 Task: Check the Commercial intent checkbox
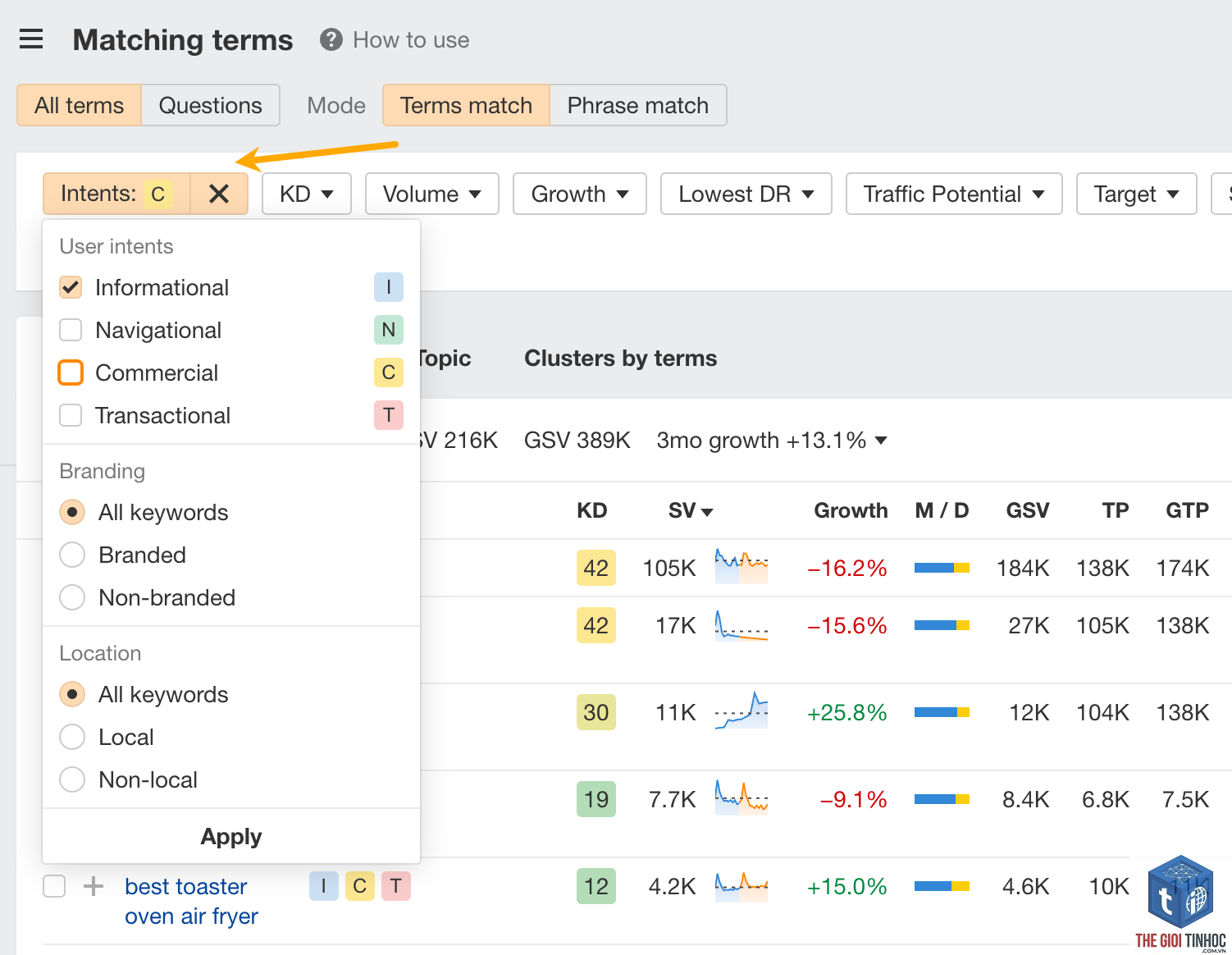[71, 372]
